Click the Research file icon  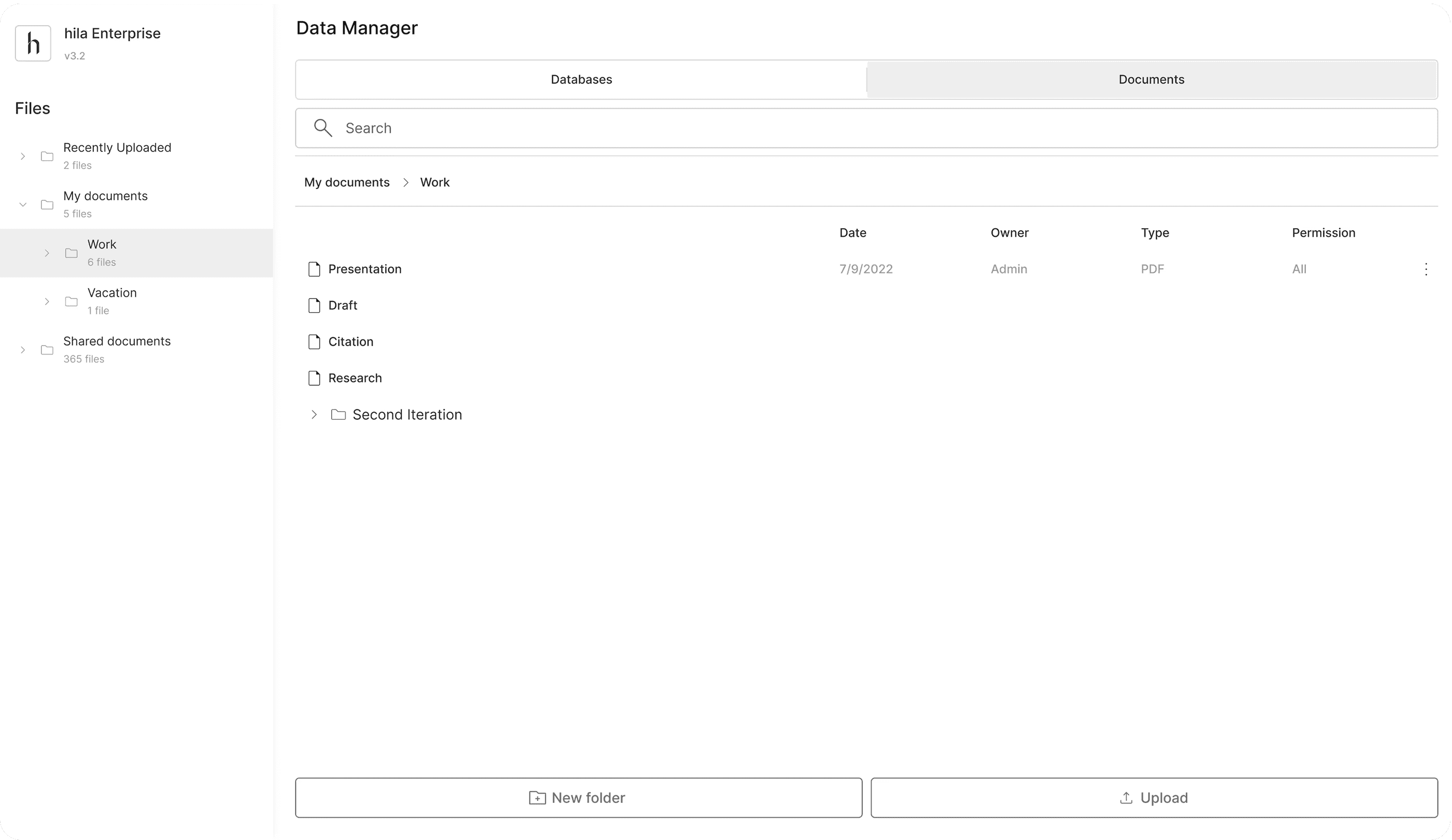[x=314, y=378]
